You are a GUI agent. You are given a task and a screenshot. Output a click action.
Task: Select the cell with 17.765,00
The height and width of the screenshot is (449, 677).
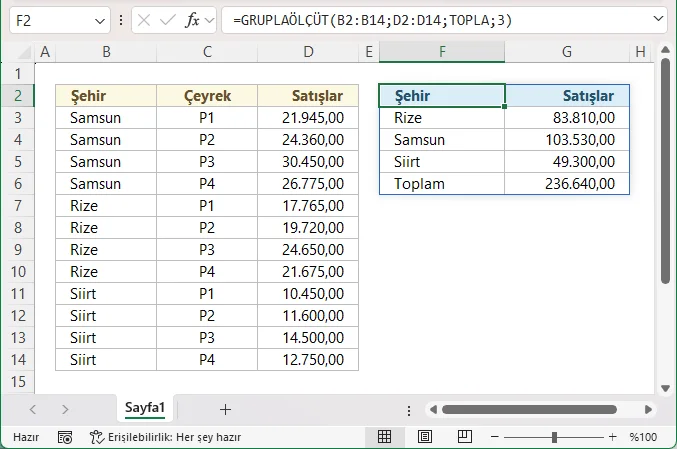coord(308,206)
